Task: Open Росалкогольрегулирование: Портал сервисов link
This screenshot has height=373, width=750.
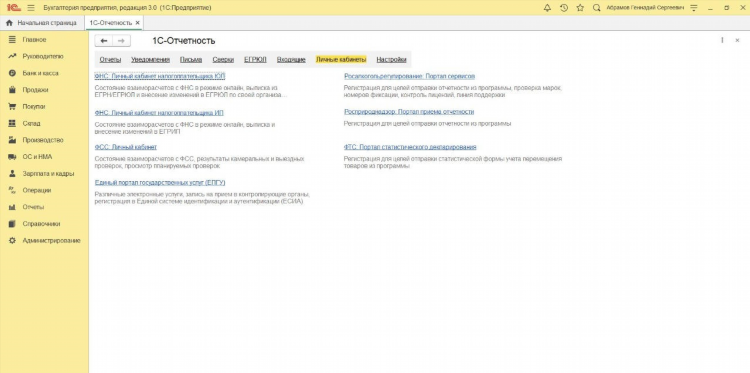Action: tap(409, 76)
